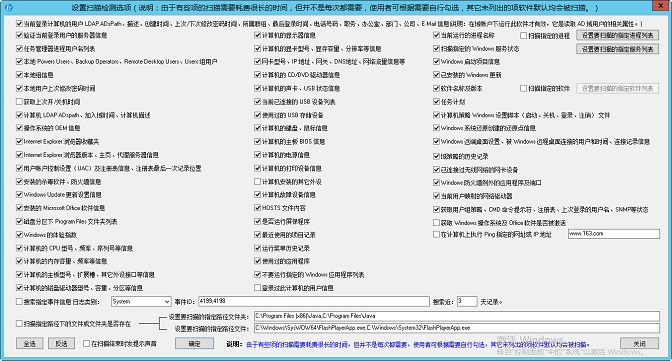Click the Close (关闭) button at bottom right
Viewport: 672px width, 361px height.
[x=639, y=343]
